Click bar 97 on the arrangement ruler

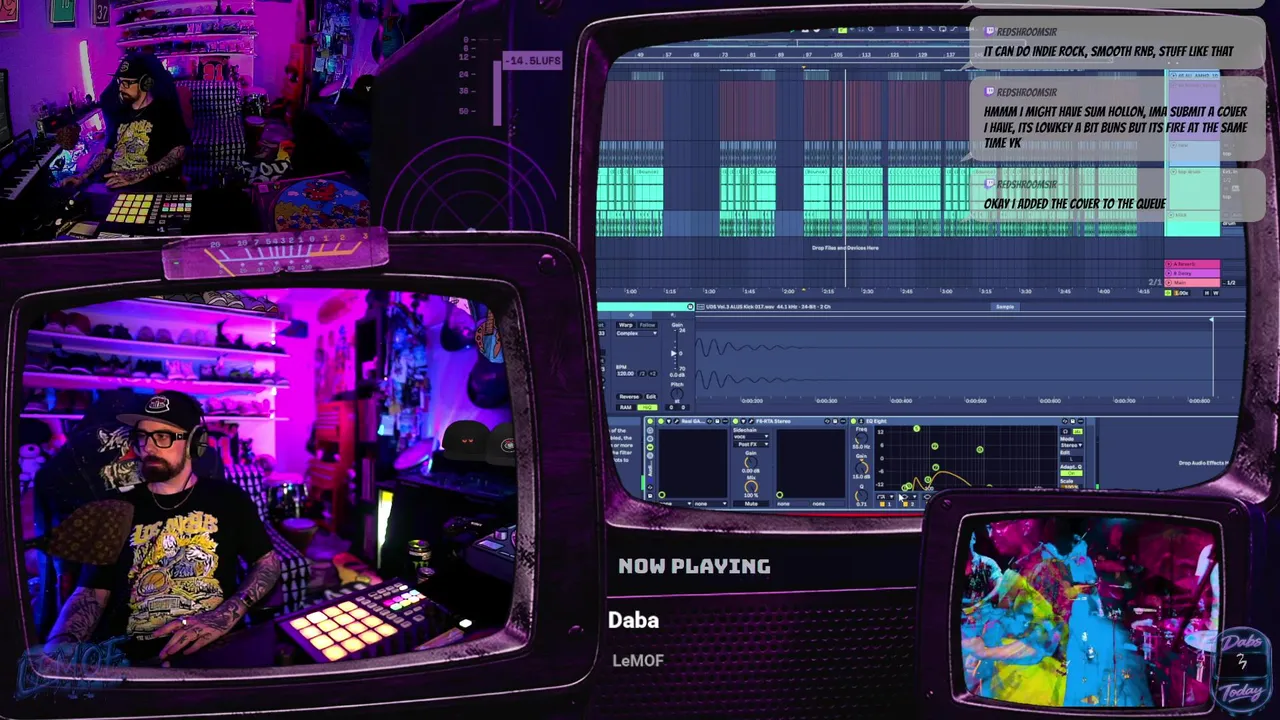point(809,54)
